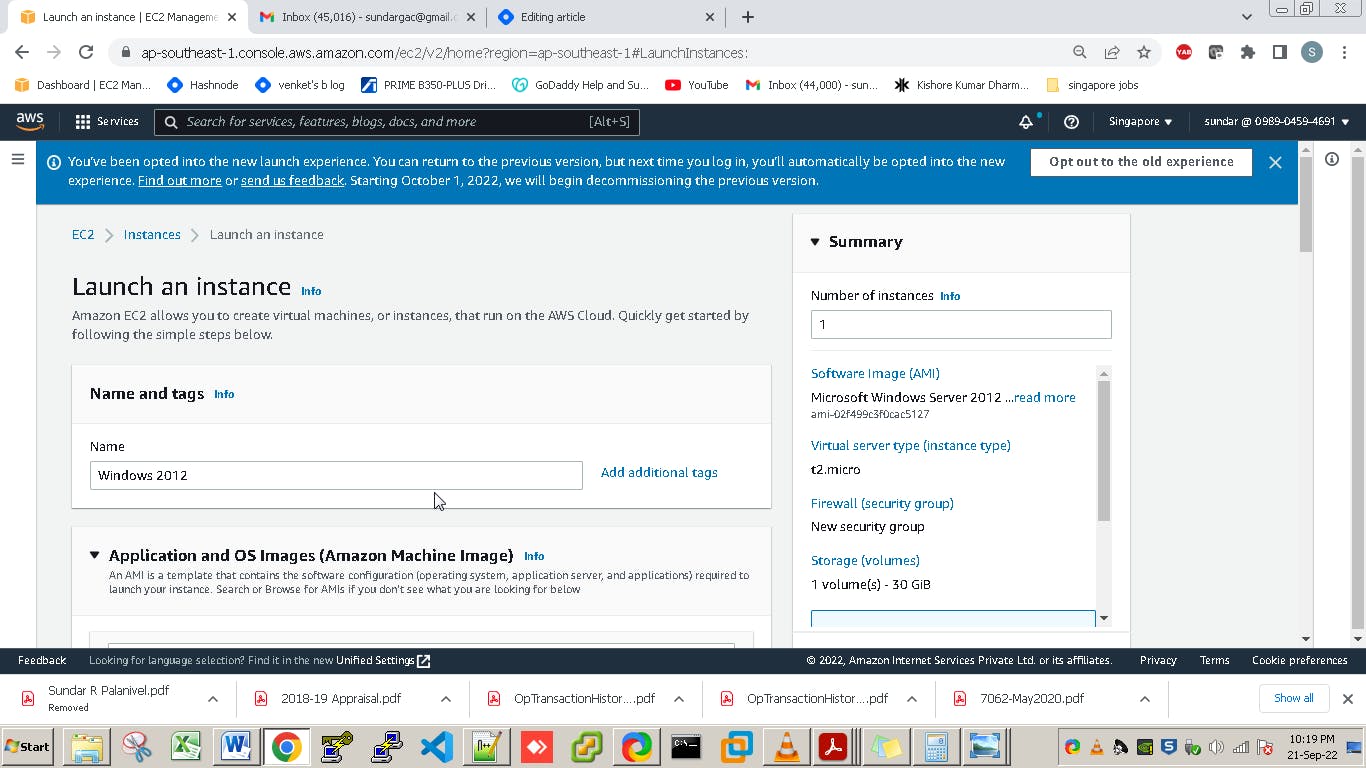1366x768 pixels.
Task: Open Excel from the taskbar
Action: coord(186,747)
